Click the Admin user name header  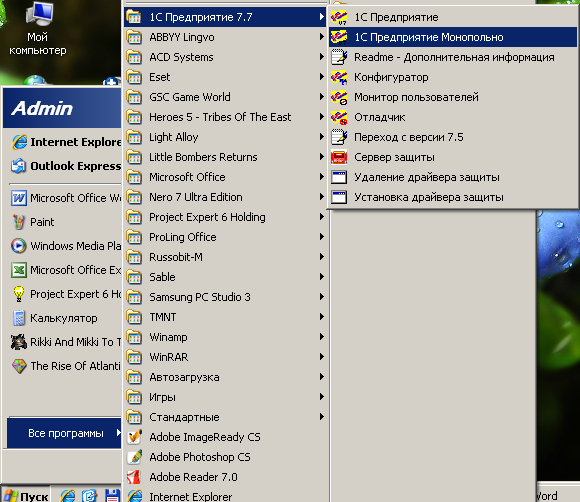click(x=42, y=108)
